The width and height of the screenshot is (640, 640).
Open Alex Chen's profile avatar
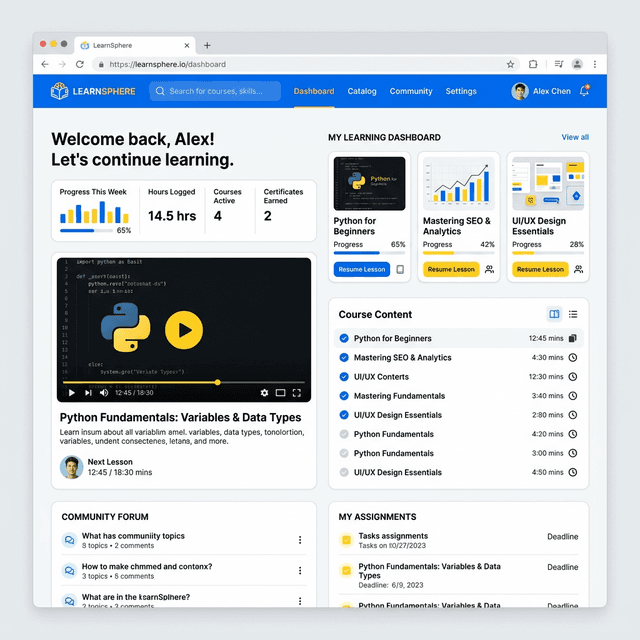tap(520, 91)
